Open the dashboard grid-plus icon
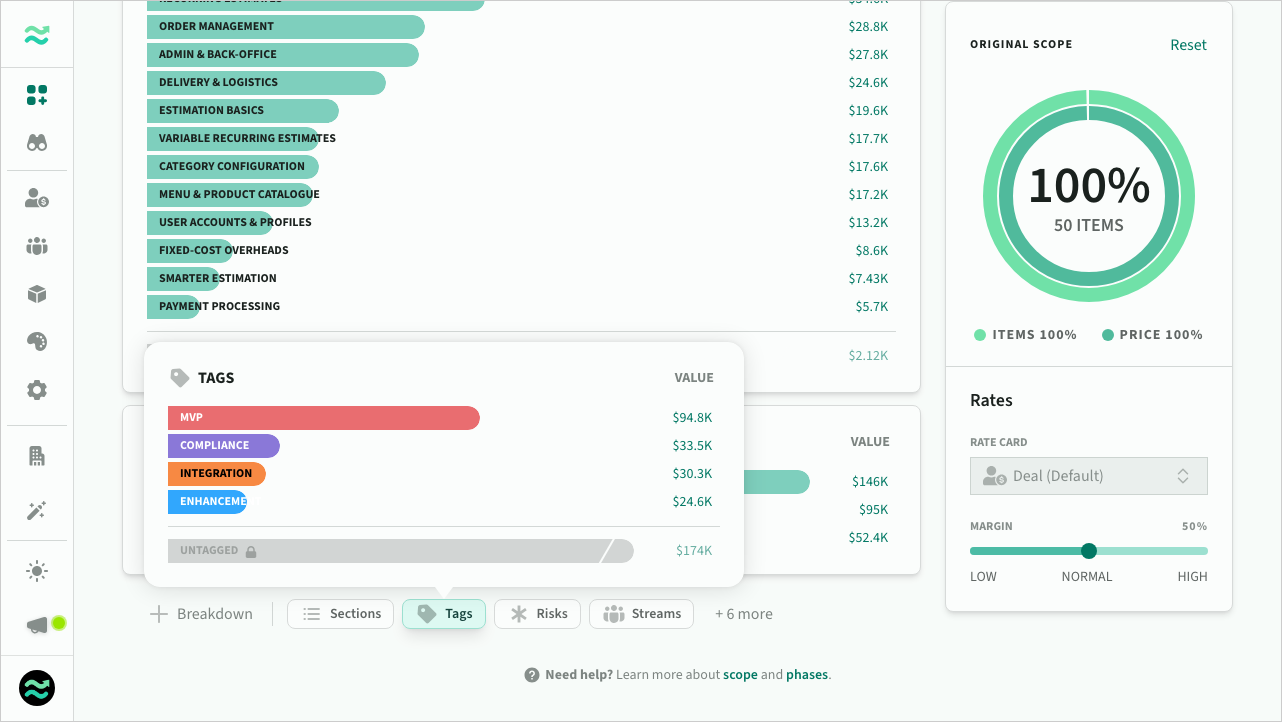Image resolution: width=1282 pixels, height=722 pixels. (37, 95)
